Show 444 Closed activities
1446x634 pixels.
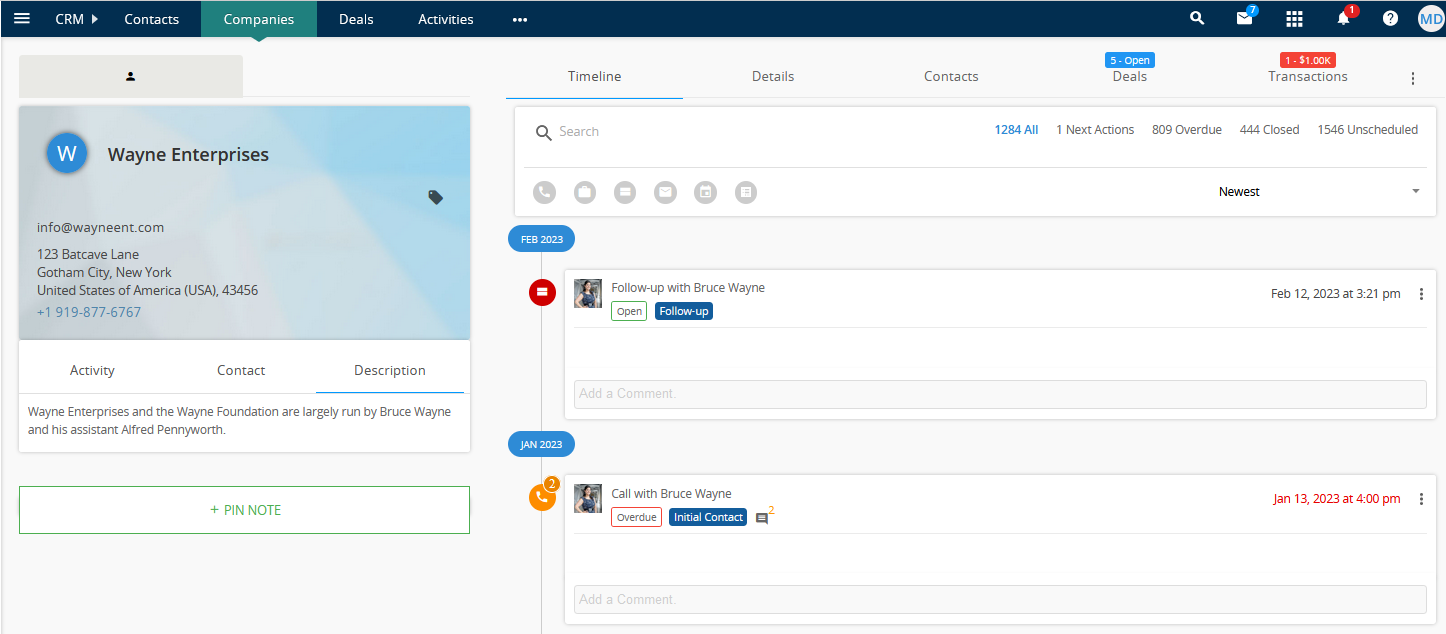(x=1270, y=130)
